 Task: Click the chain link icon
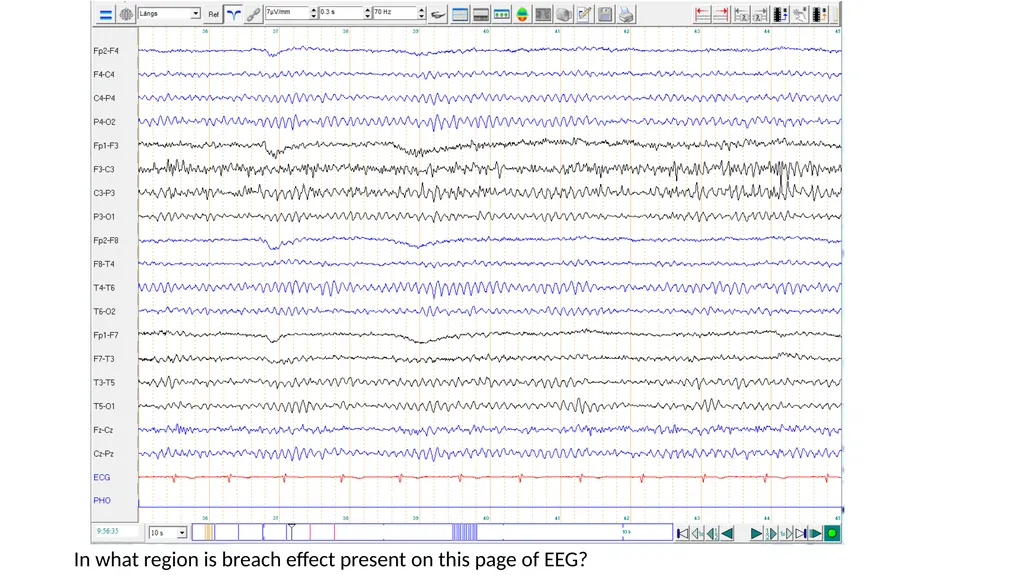(x=253, y=14)
